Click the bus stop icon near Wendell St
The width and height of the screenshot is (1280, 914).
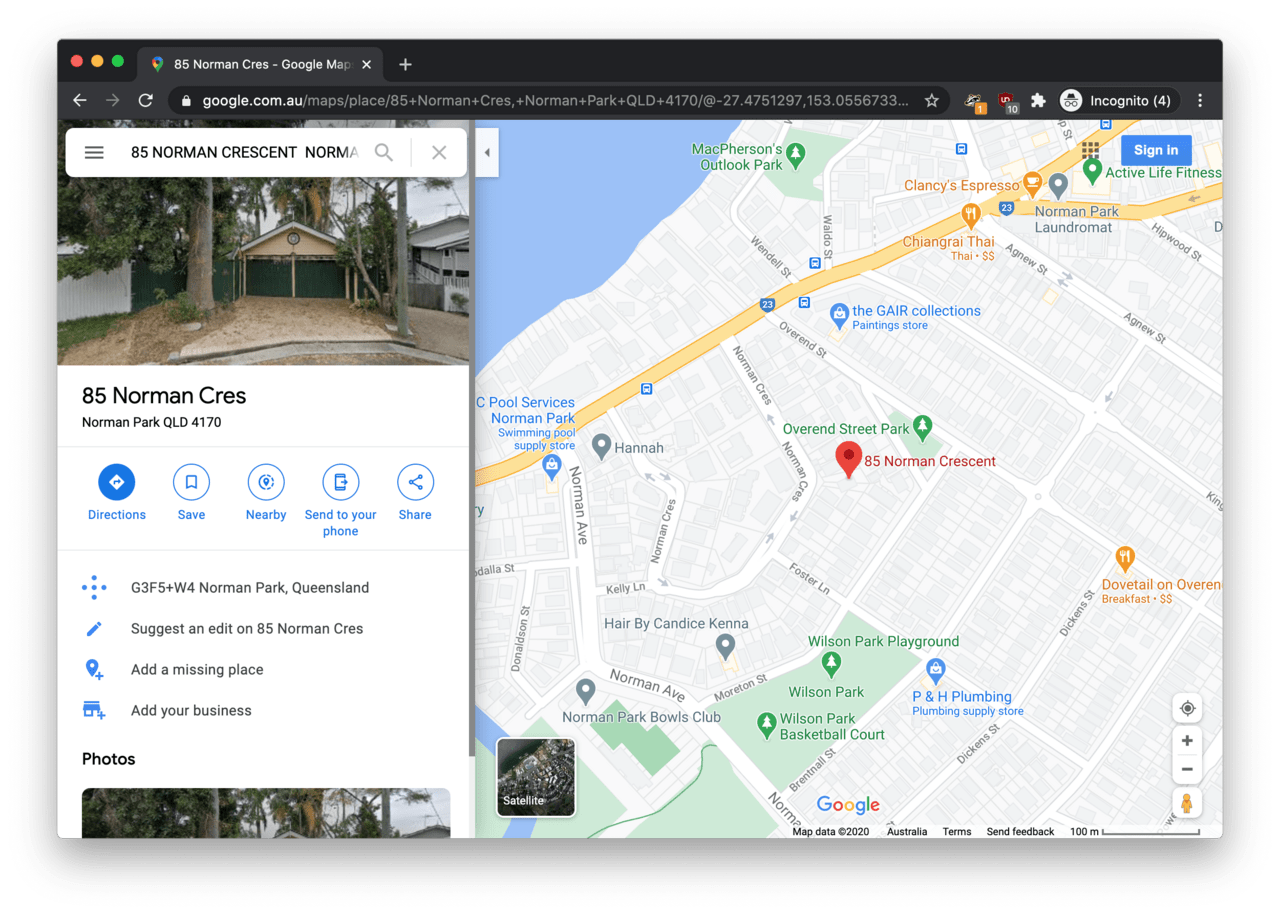[815, 263]
